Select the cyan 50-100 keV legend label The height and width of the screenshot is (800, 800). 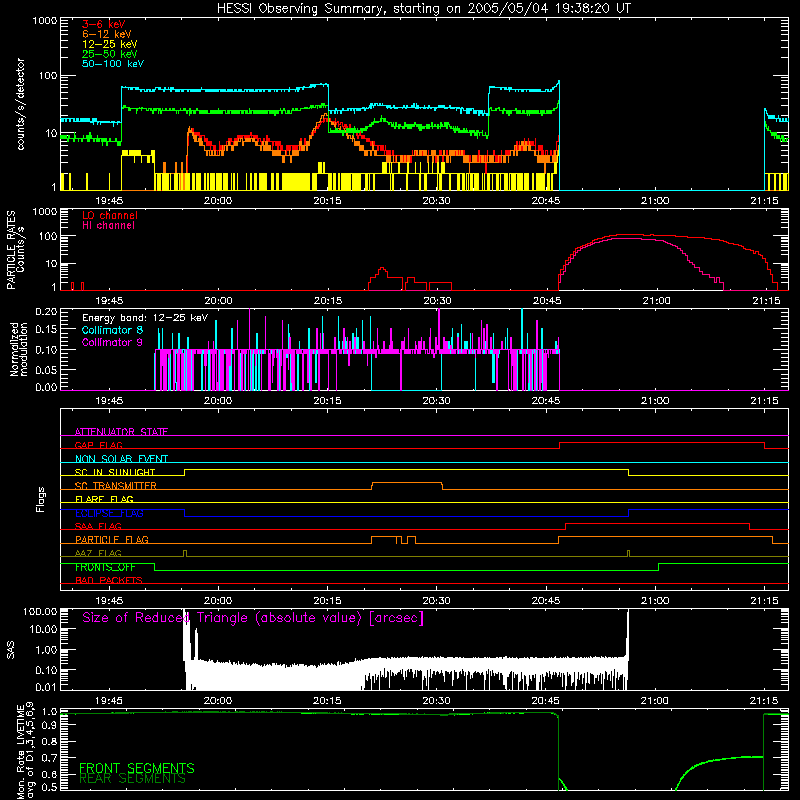[x=113, y=64]
